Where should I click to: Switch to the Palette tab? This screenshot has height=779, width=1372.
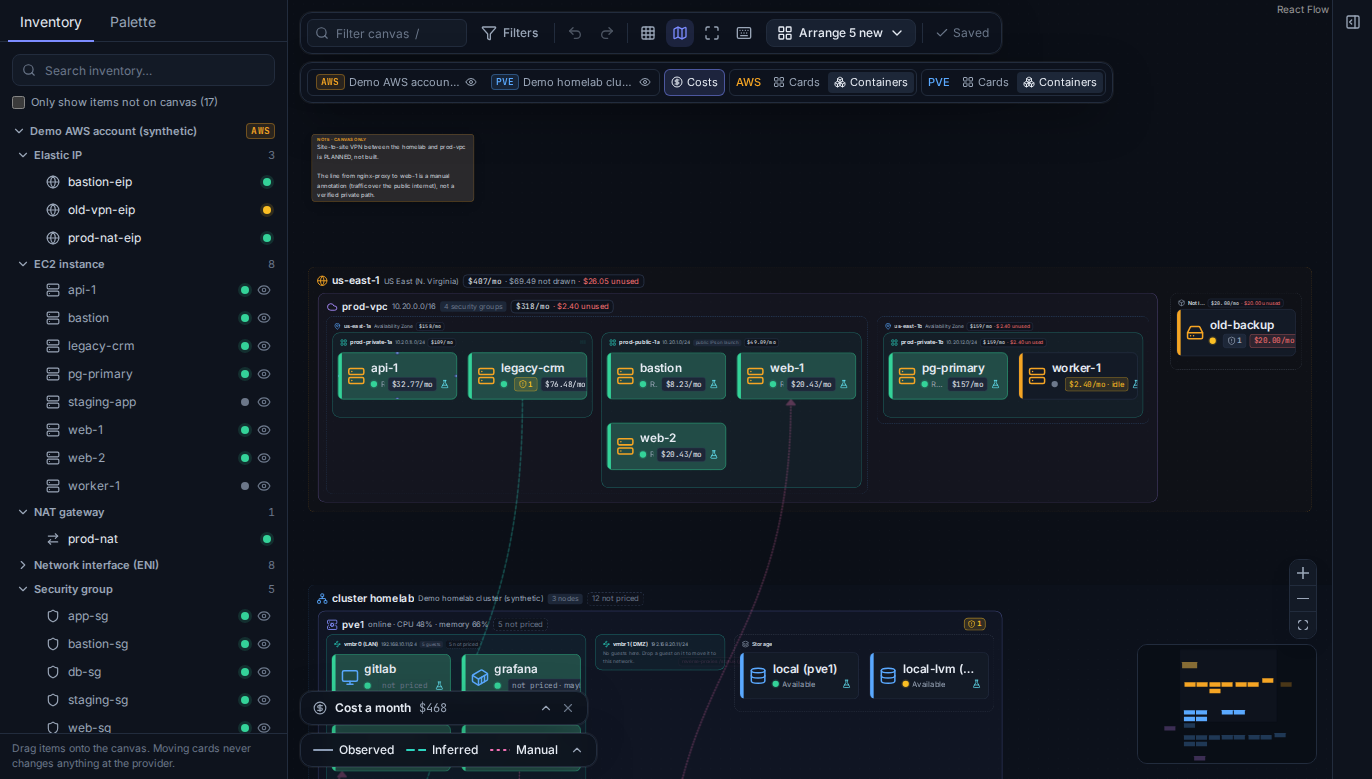pos(133,22)
